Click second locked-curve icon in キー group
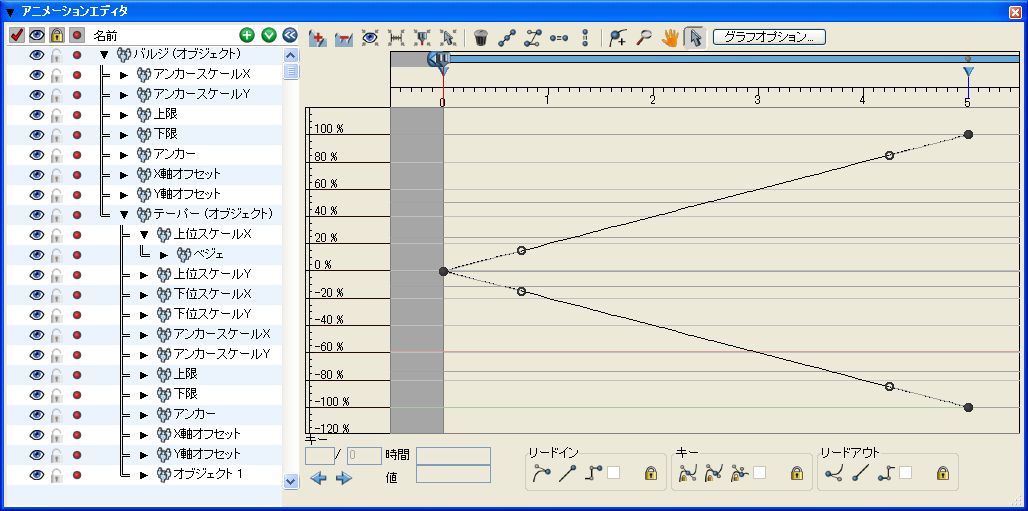The image size is (1028, 511). (714, 473)
